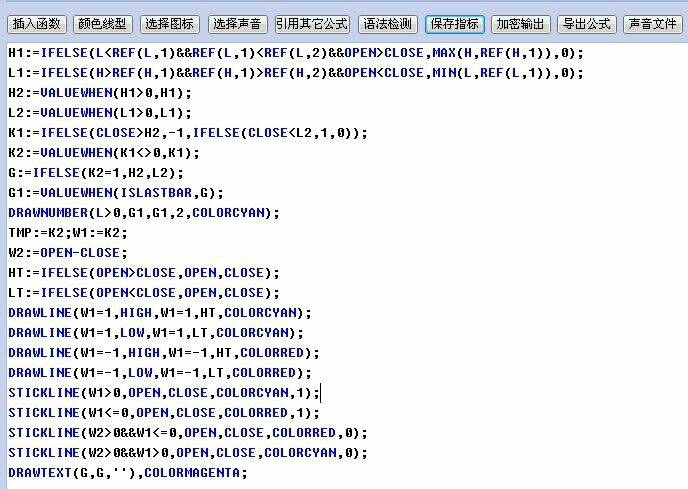The height and width of the screenshot is (489, 688).
Task: Click the 导出公式 button
Action: coord(587,24)
